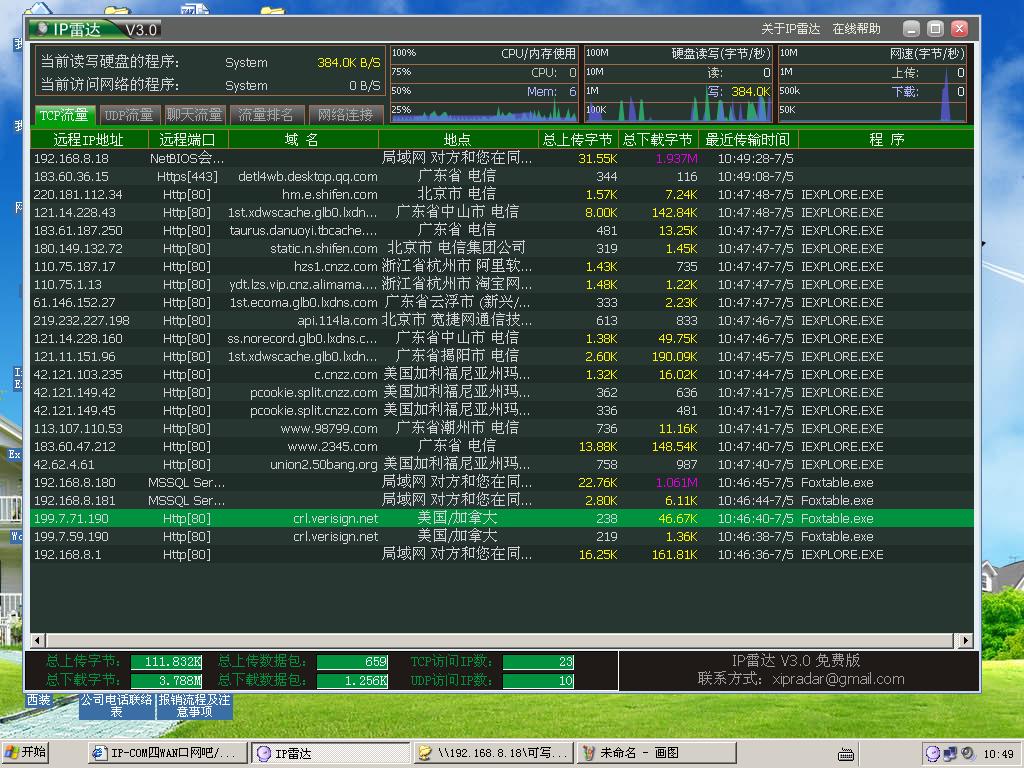
Task: Open the \\192.168.8.18 folder taskbar item
Action: (493, 753)
